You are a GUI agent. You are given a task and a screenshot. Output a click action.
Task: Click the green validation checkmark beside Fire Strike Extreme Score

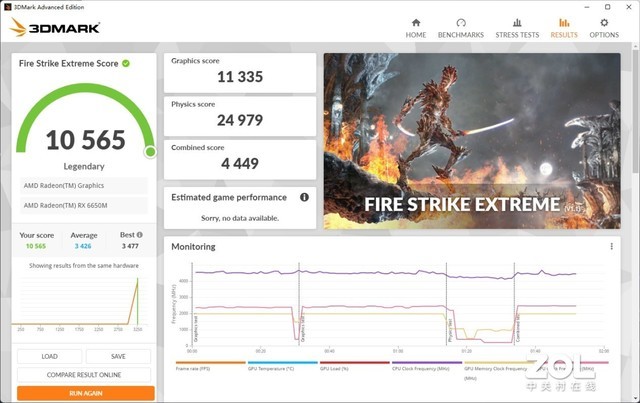(x=126, y=63)
